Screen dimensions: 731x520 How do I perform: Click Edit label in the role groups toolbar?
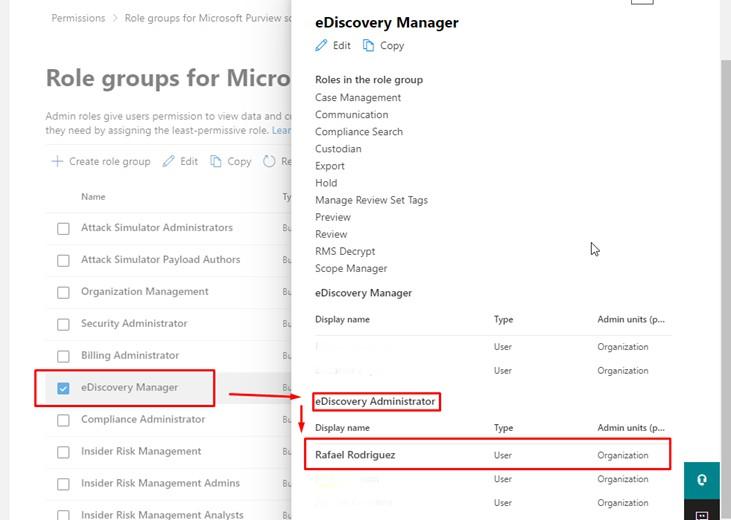click(x=189, y=161)
